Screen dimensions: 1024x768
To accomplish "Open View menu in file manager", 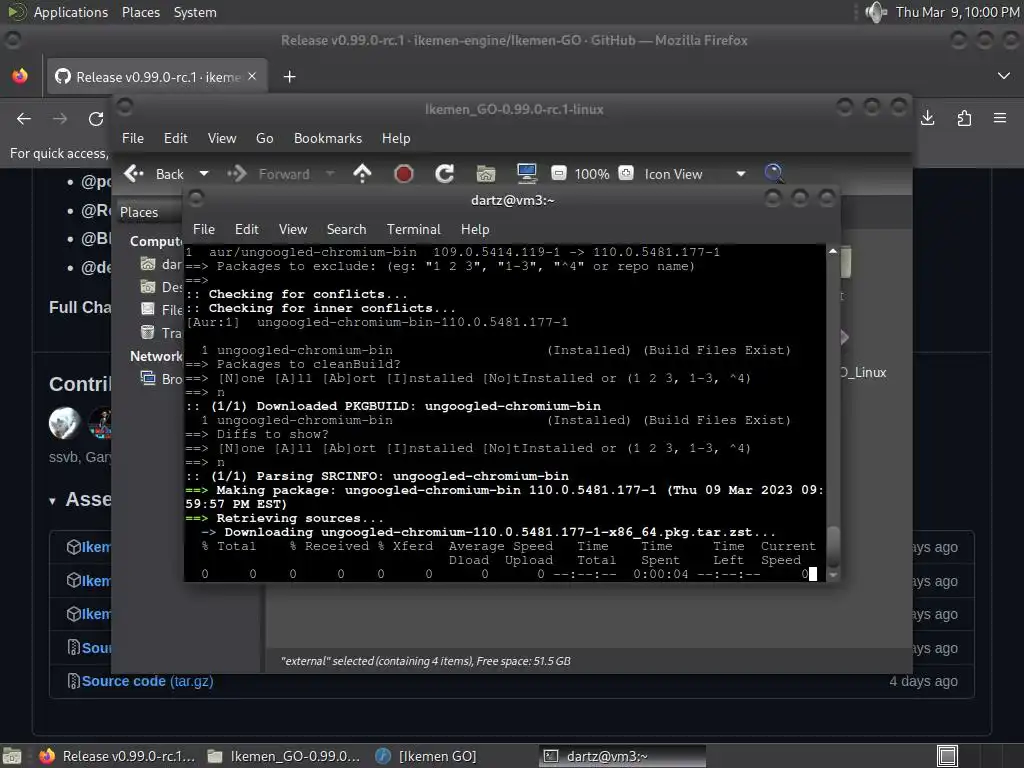I will (x=221, y=138).
